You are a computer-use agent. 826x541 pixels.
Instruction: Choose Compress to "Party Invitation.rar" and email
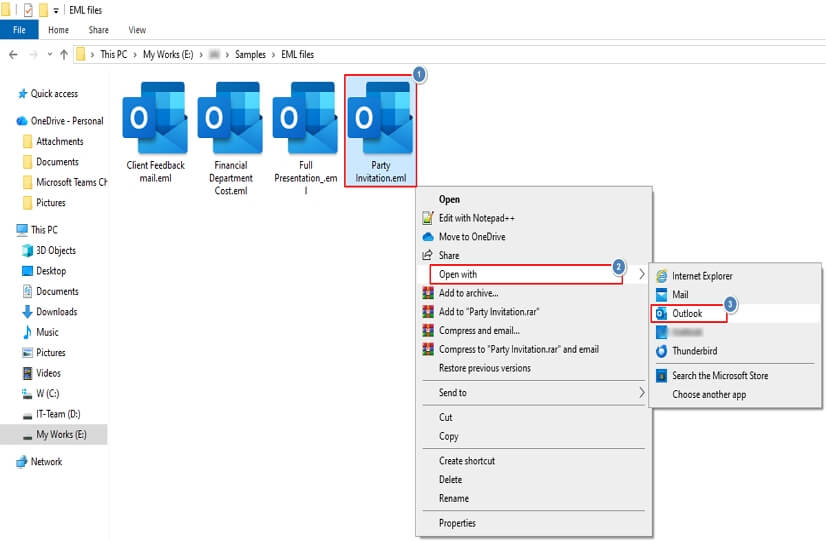[519, 349]
